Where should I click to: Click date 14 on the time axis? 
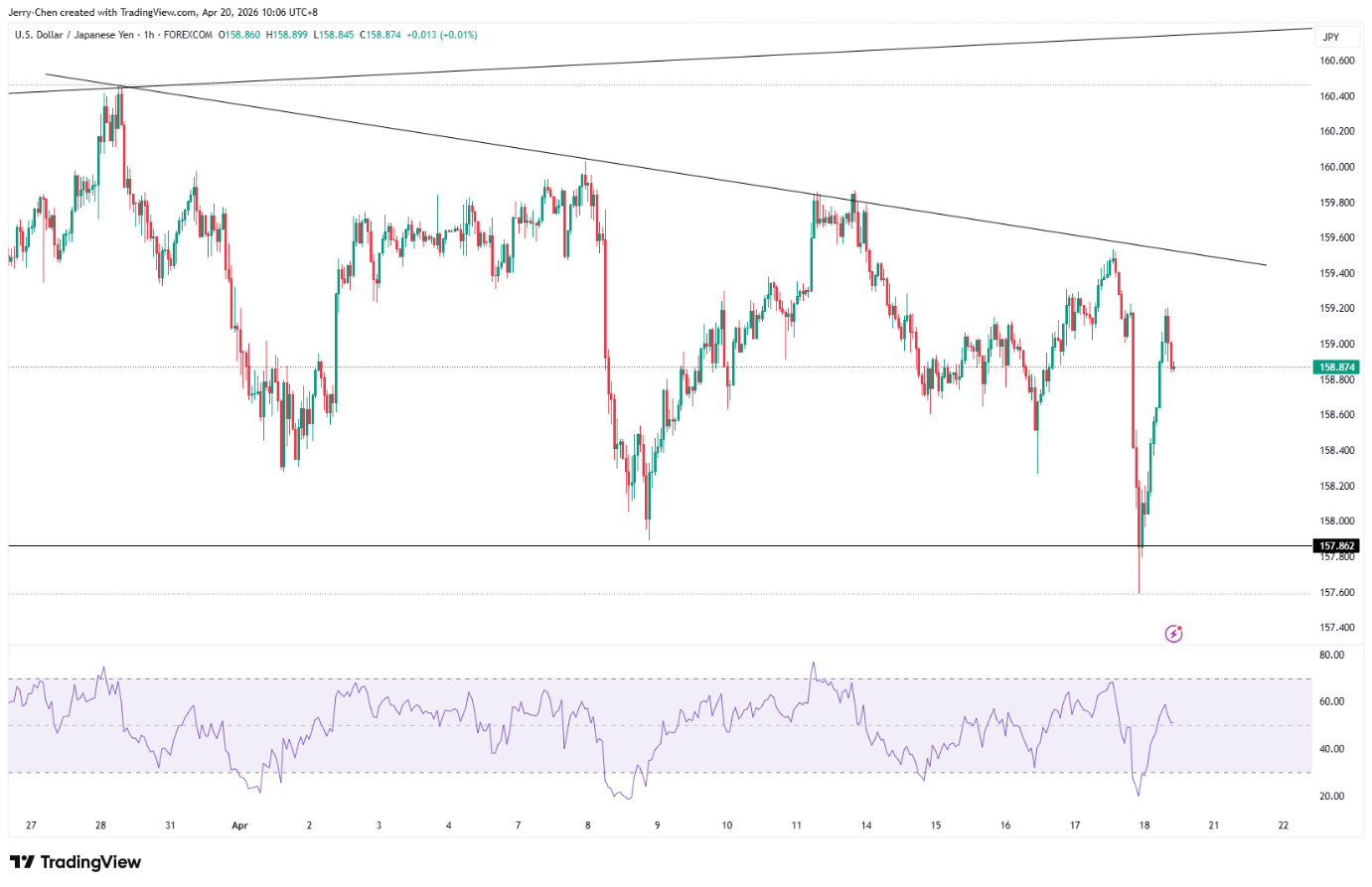[x=866, y=825]
